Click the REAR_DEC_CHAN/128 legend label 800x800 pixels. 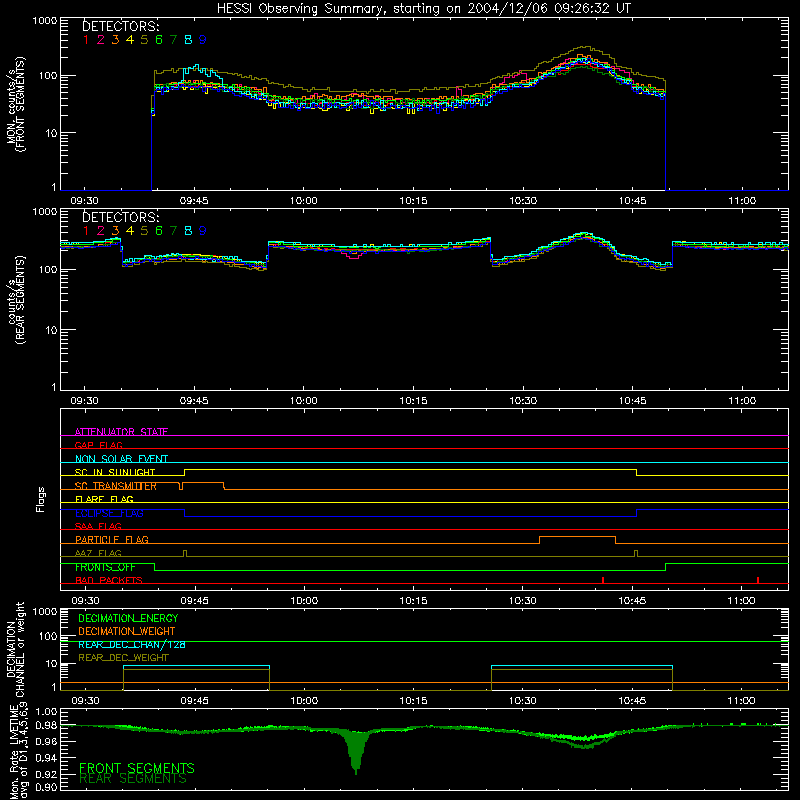point(132,644)
